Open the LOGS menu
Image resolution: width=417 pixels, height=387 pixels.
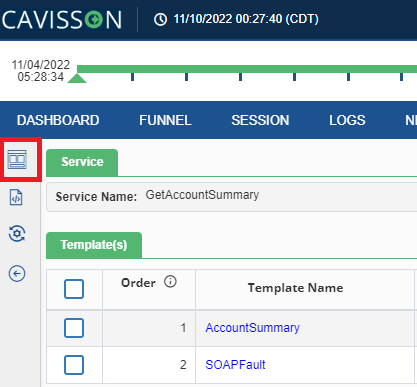(x=347, y=120)
